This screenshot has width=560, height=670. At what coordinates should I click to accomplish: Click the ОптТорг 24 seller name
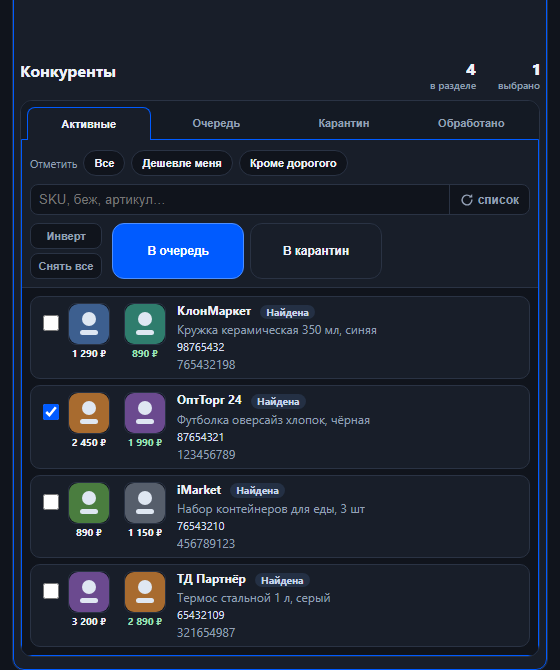[209, 400]
